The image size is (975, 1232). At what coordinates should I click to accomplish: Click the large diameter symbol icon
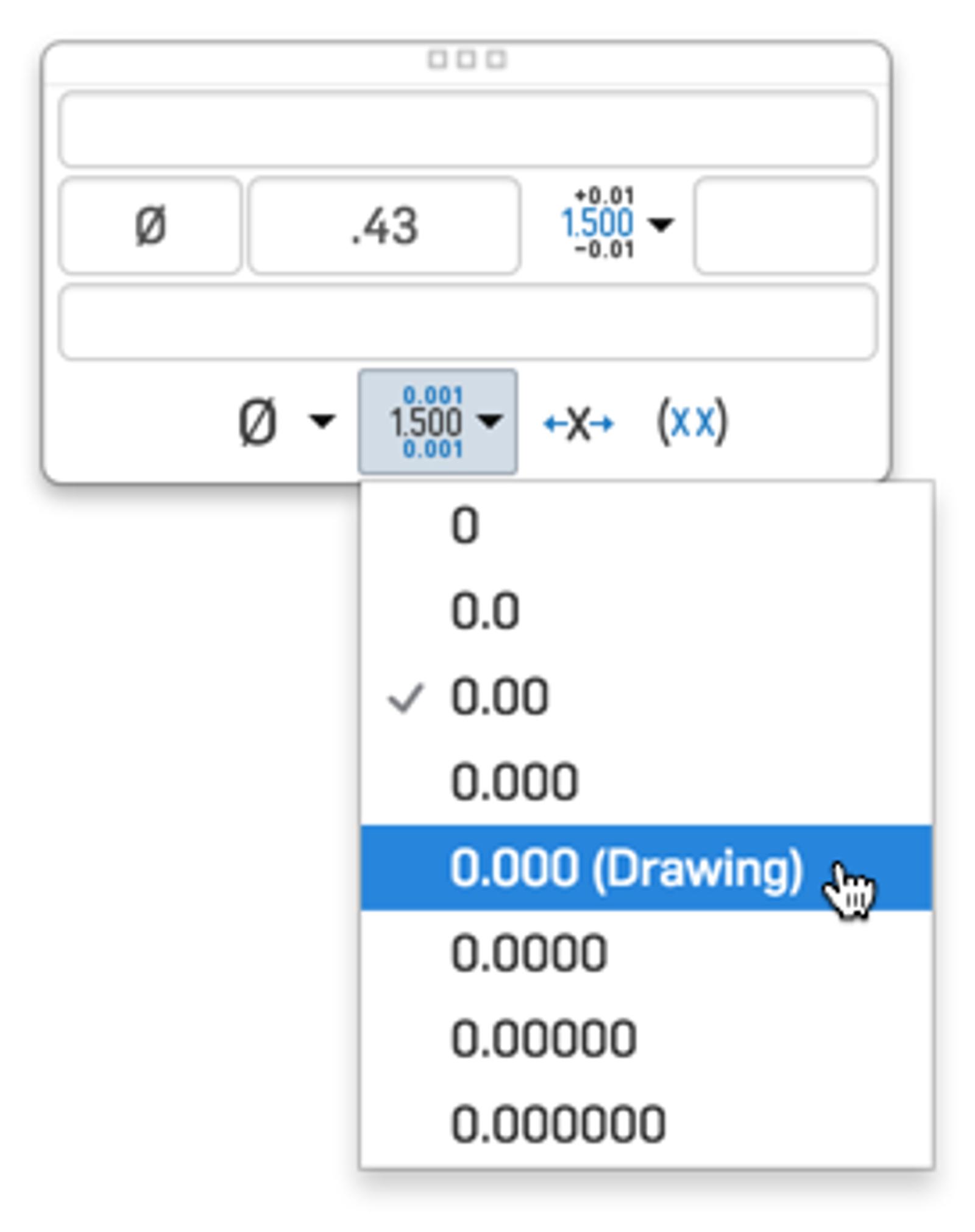point(258,422)
